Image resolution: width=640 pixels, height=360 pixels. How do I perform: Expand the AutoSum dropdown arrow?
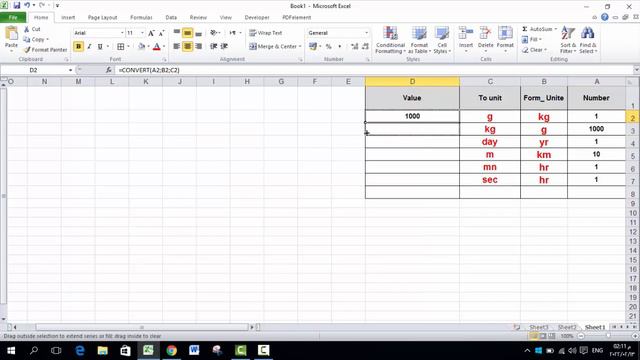(x=556, y=29)
